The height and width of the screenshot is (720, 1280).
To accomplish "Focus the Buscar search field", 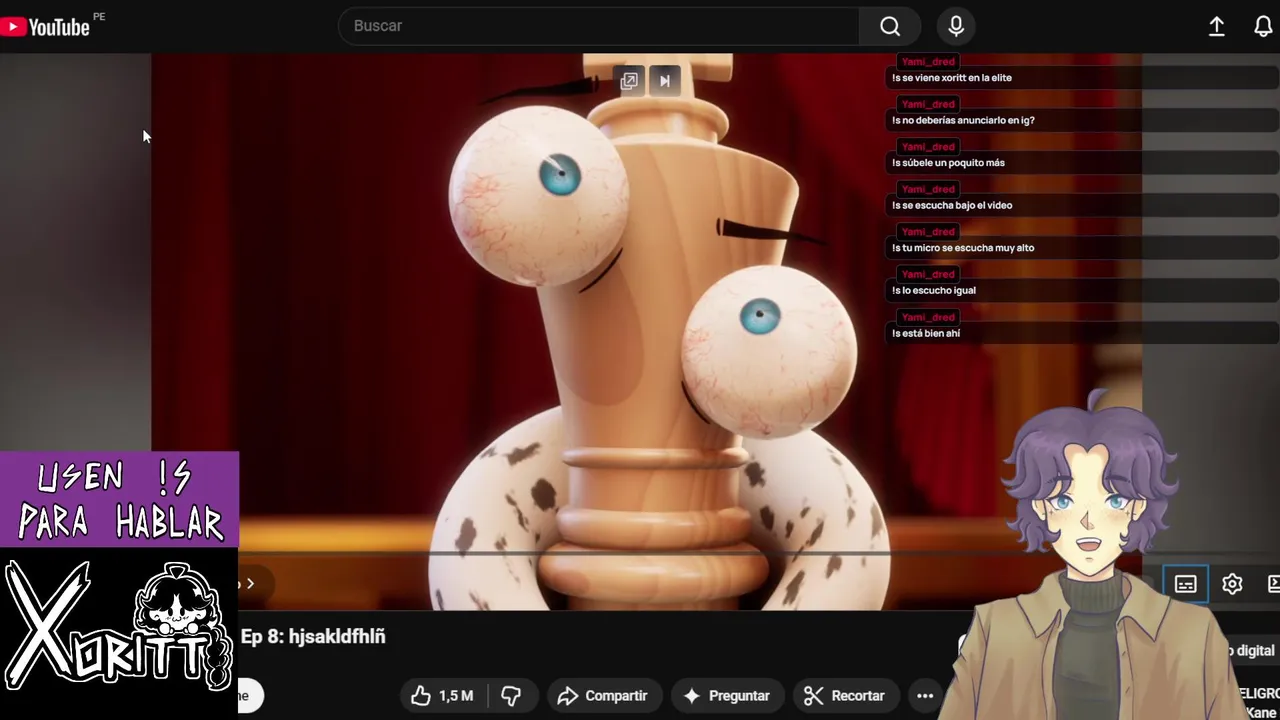I will [598, 26].
